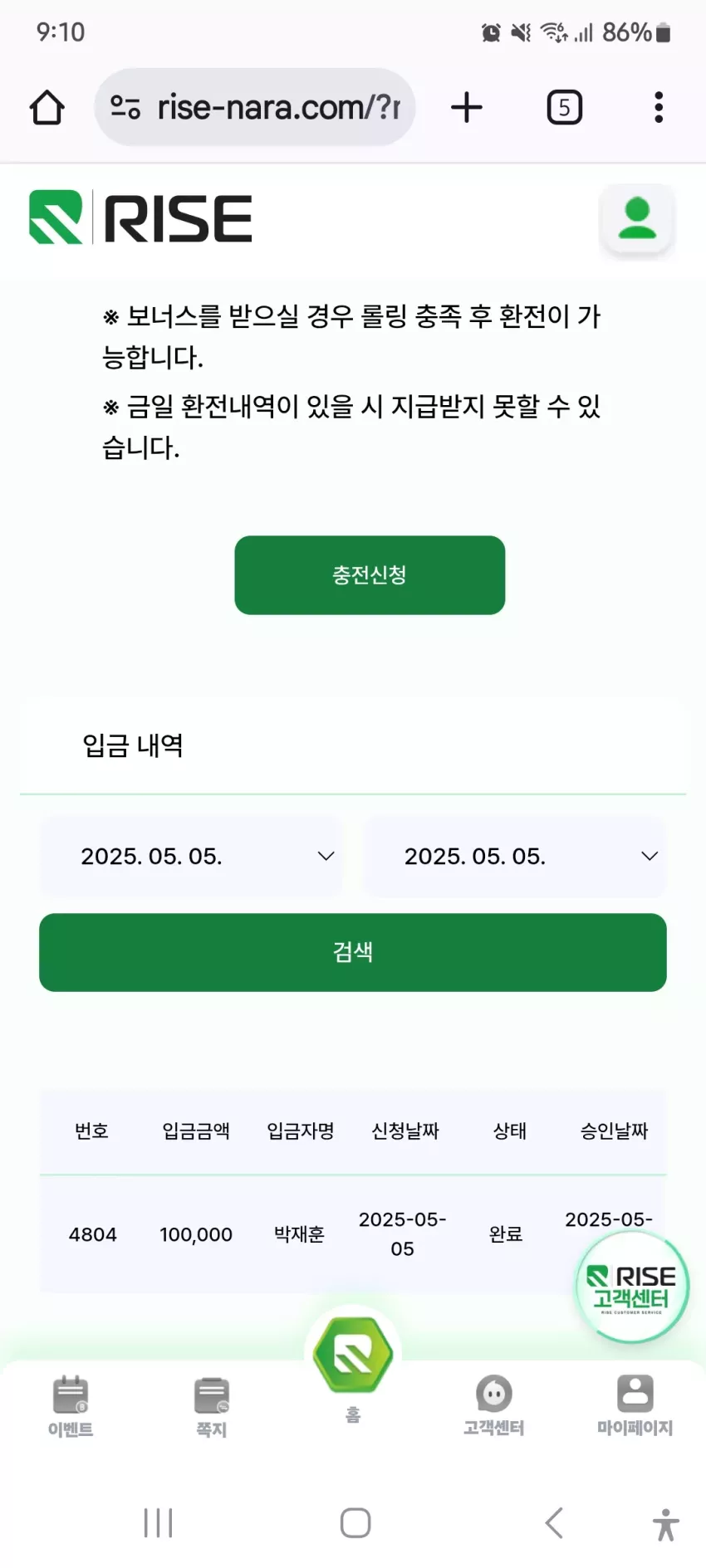706x1568 pixels.
Task: Tap the site settings icon in address bar
Action: pos(125,107)
